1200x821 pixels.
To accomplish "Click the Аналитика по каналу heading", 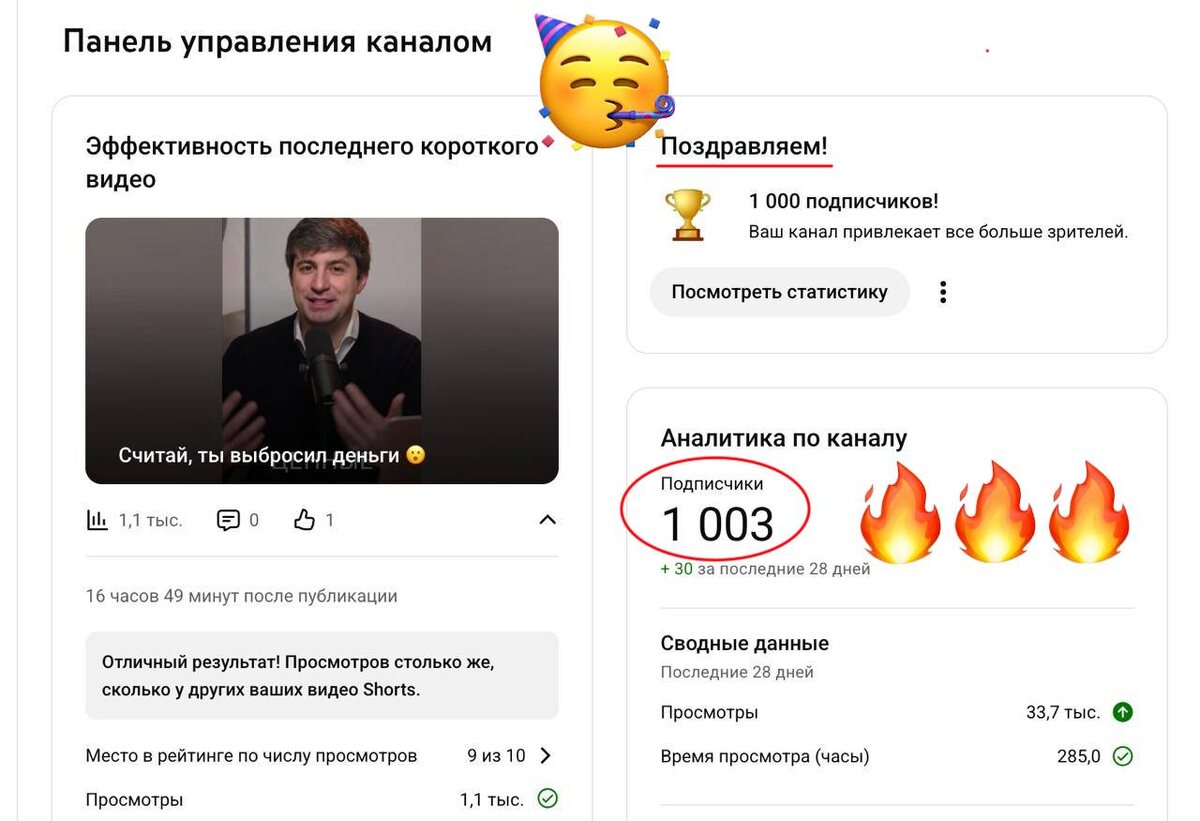I will coord(784,438).
